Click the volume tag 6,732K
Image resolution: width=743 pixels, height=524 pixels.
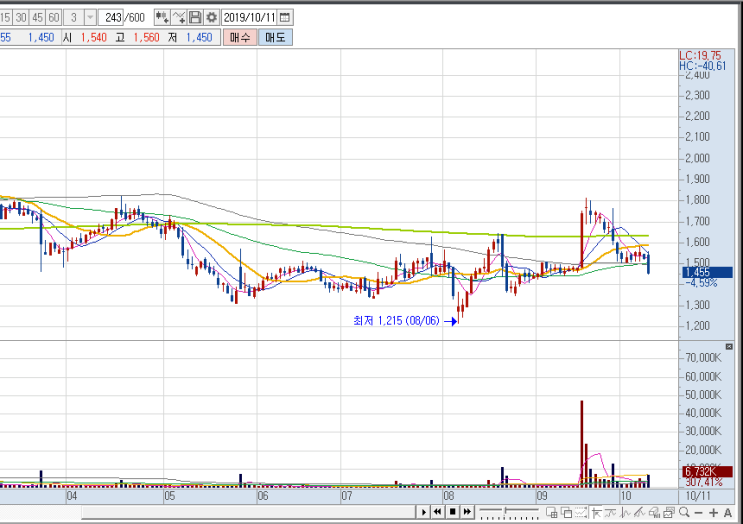click(x=707, y=471)
